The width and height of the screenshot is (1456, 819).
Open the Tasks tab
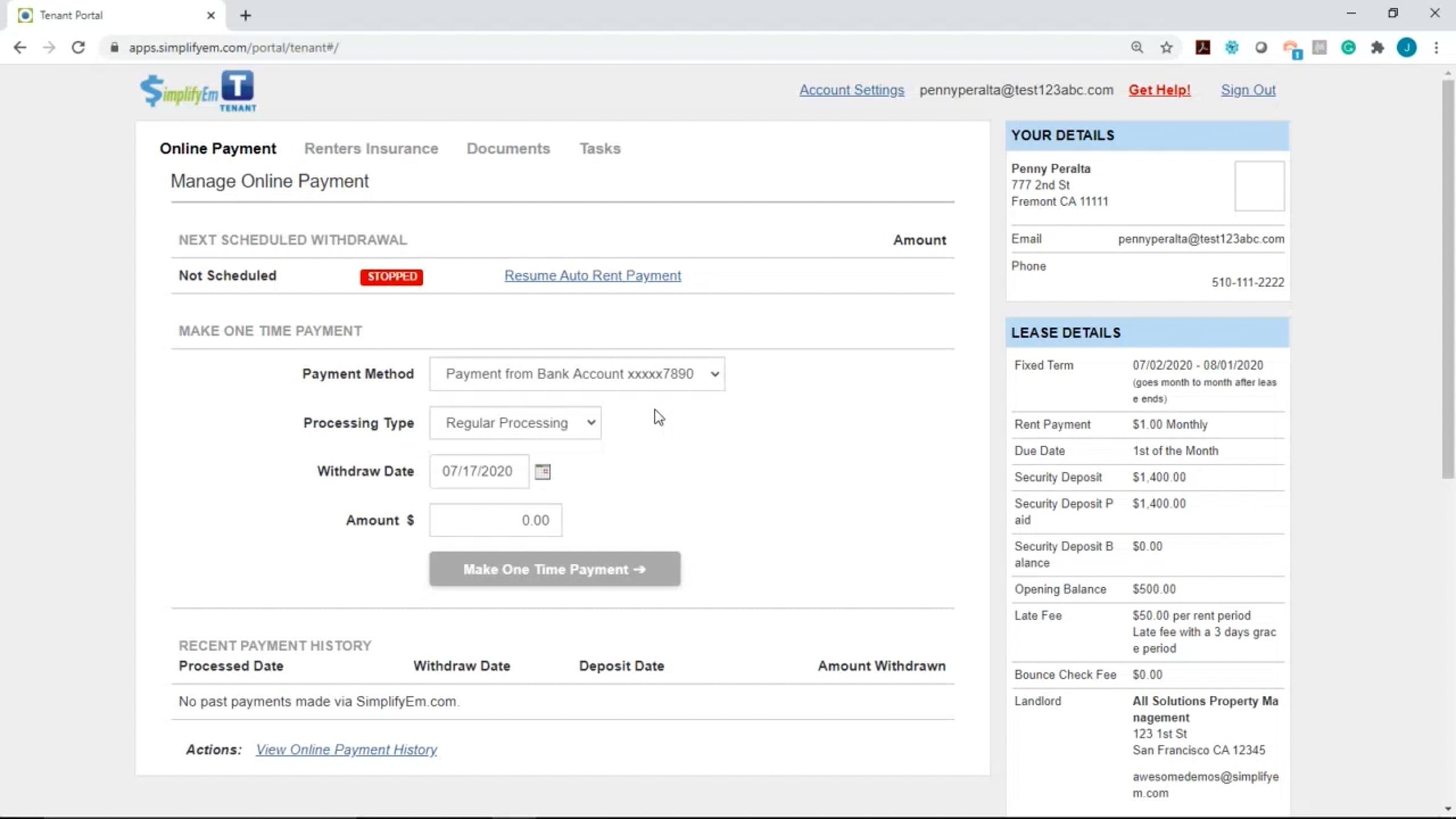coord(600,149)
